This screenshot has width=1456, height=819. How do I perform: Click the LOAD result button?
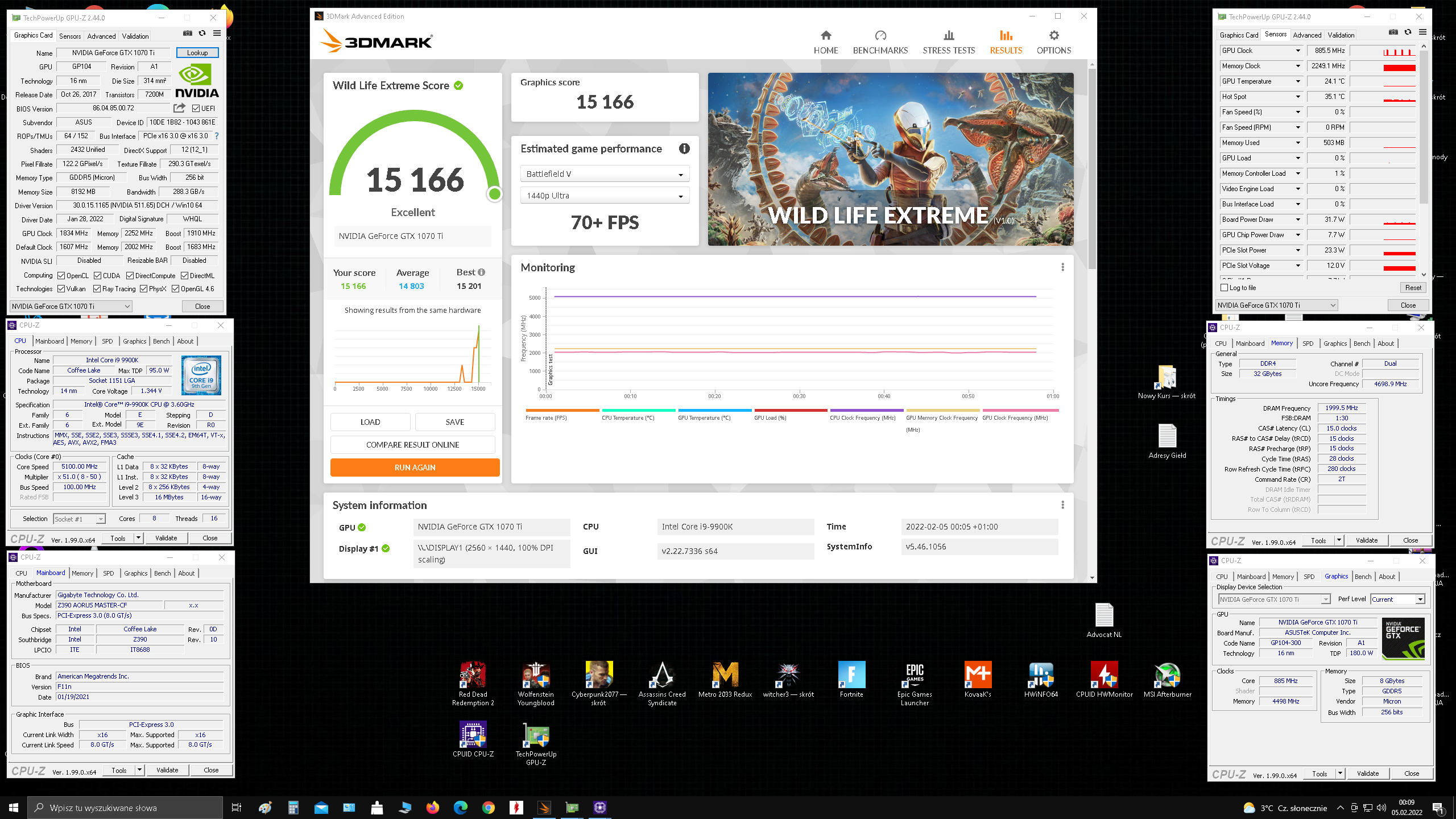click(x=370, y=422)
